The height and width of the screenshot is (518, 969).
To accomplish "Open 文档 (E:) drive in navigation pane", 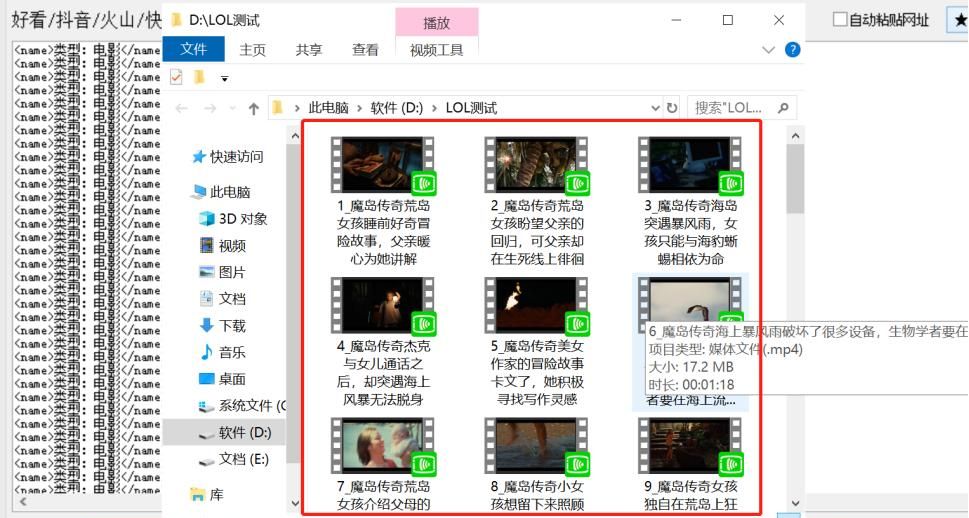I will 234,459.
